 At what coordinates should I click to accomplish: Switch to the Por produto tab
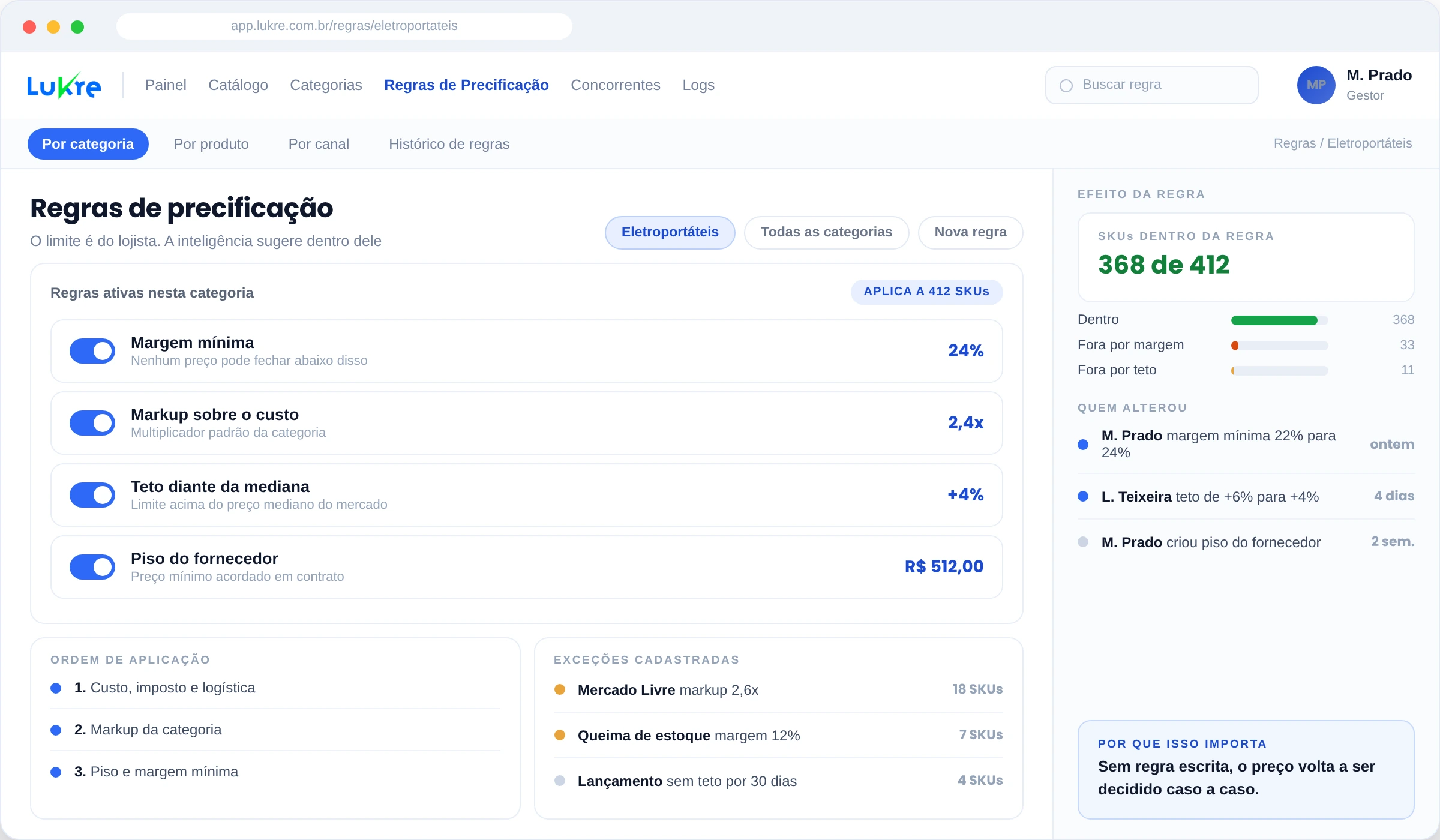point(211,144)
